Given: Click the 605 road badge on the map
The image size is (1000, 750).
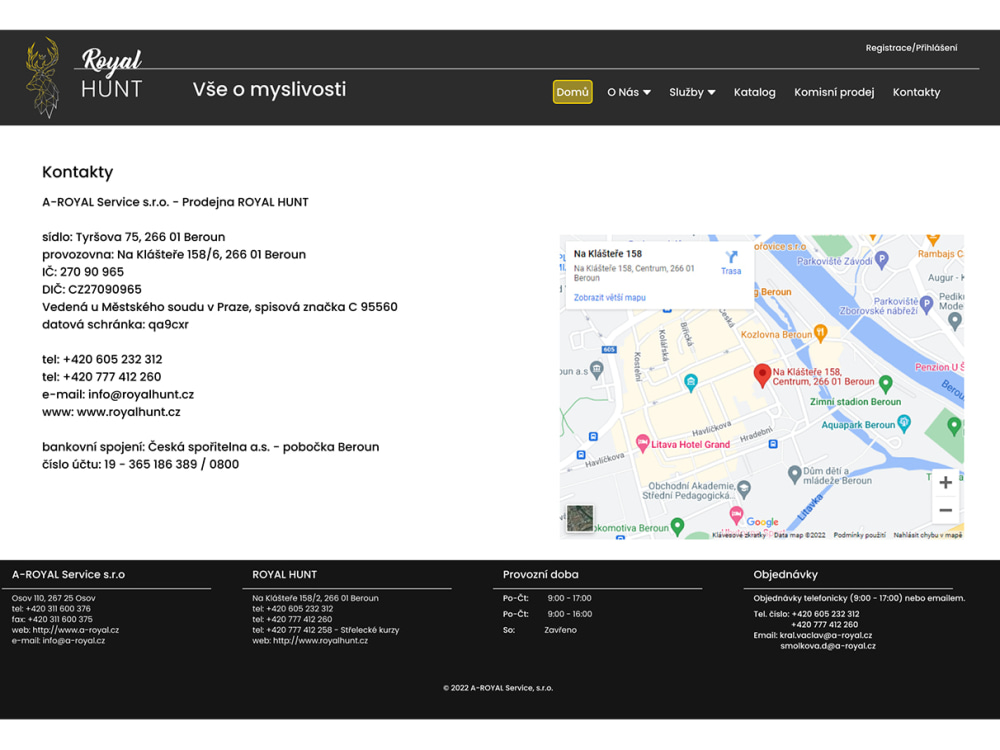Looking at the screenshot, I should (608, 349).
